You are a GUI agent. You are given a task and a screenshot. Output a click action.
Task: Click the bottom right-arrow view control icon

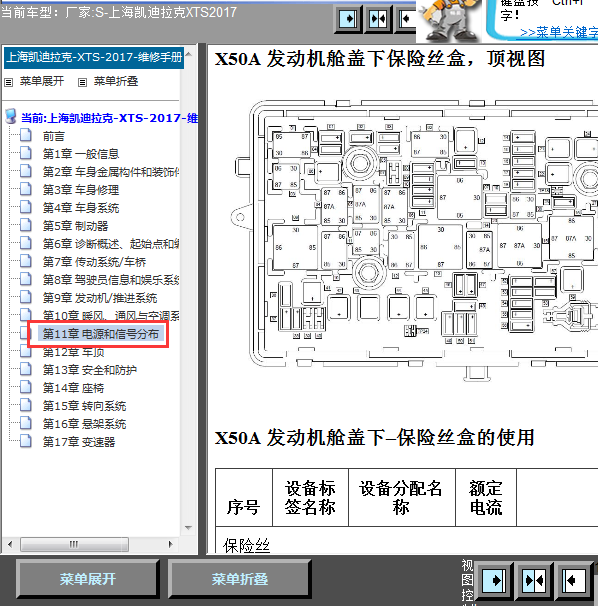(x=494, y=580)
